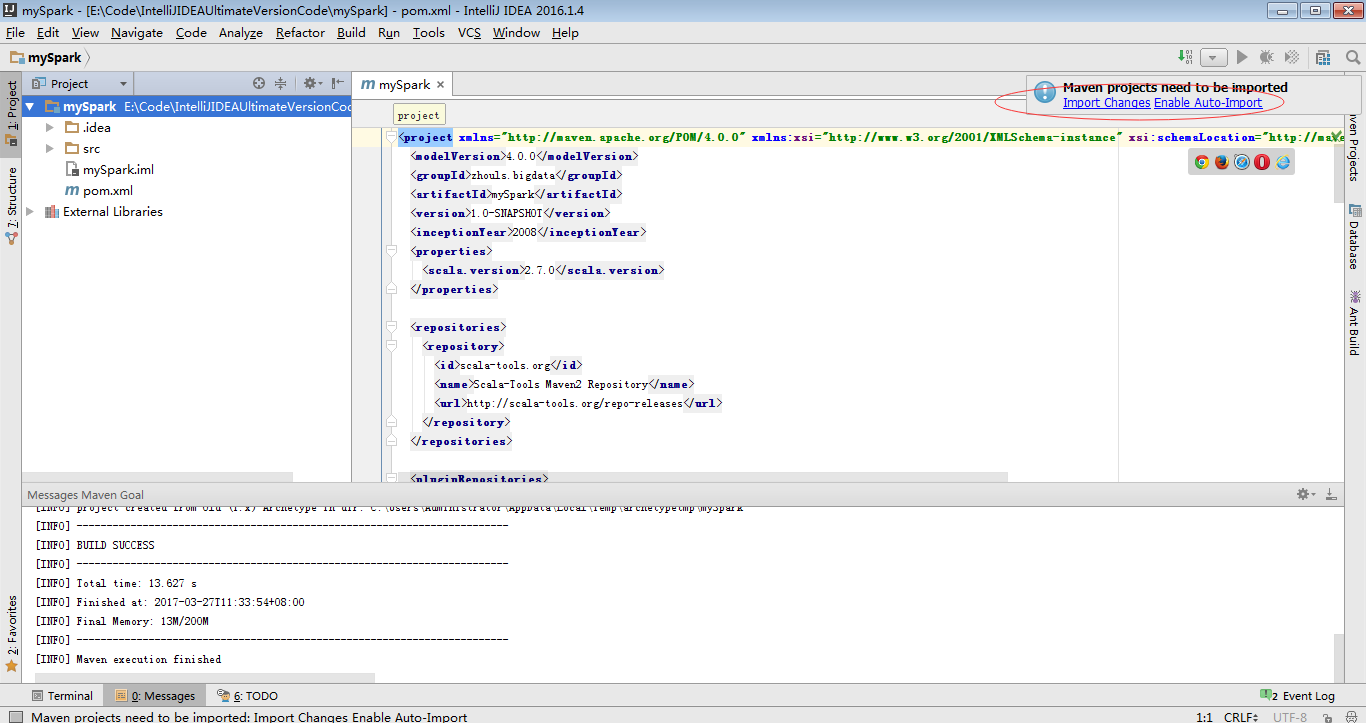
Task: Open the Terminal tool window tab
Action: click(62, 696)
